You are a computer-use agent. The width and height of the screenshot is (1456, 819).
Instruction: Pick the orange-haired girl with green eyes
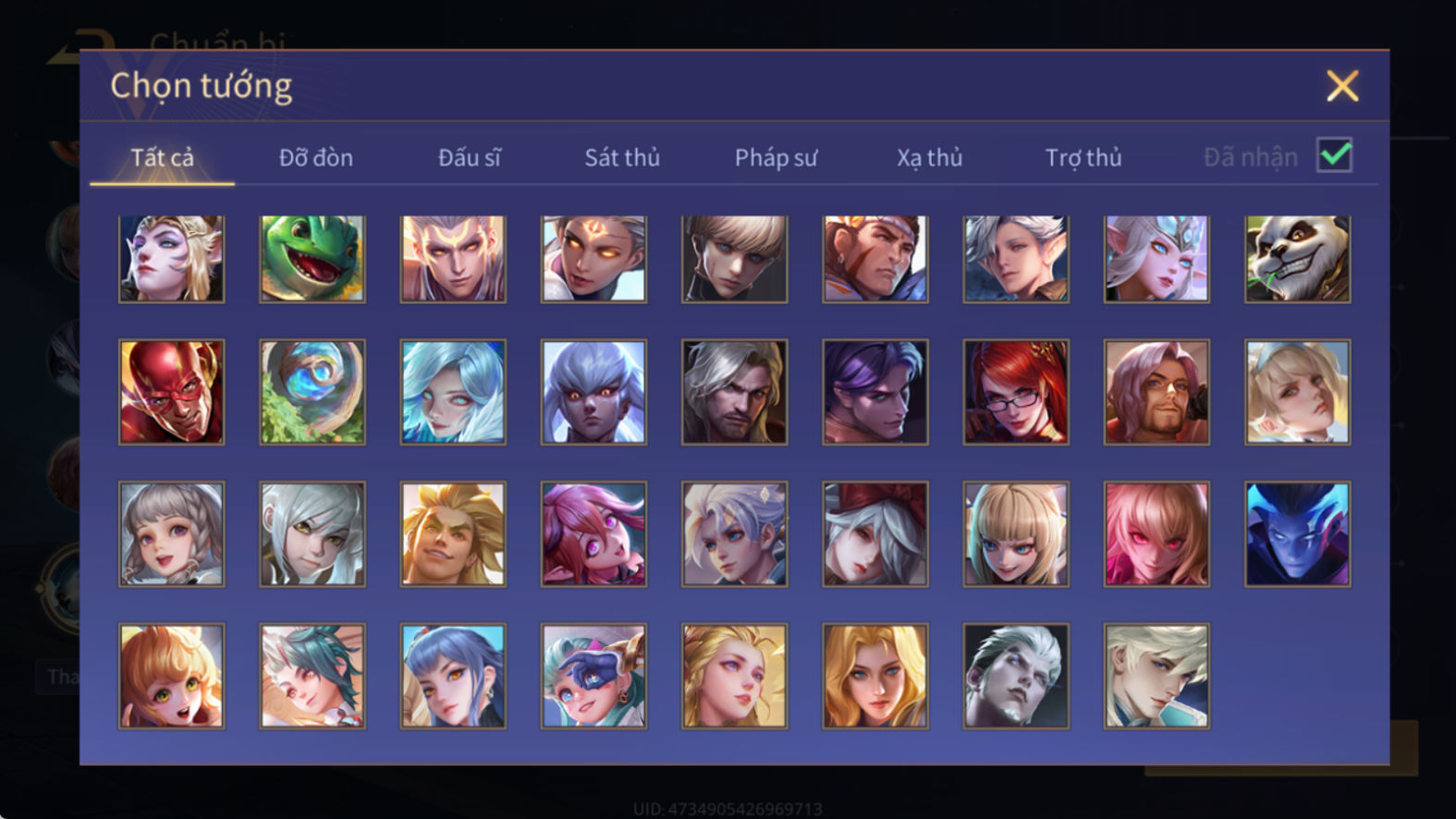pyautogui.click(x=171, y=676)
